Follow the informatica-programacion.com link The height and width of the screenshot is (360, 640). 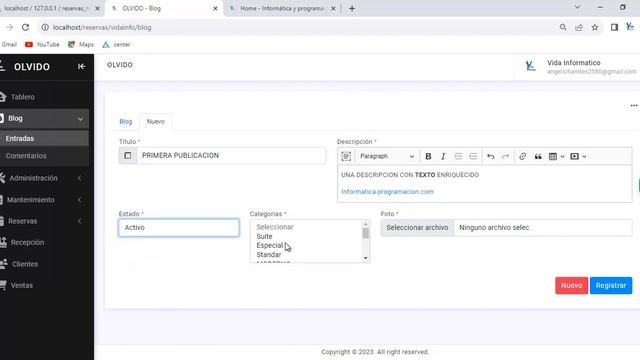pyautogui.click(x=387, y=192)
